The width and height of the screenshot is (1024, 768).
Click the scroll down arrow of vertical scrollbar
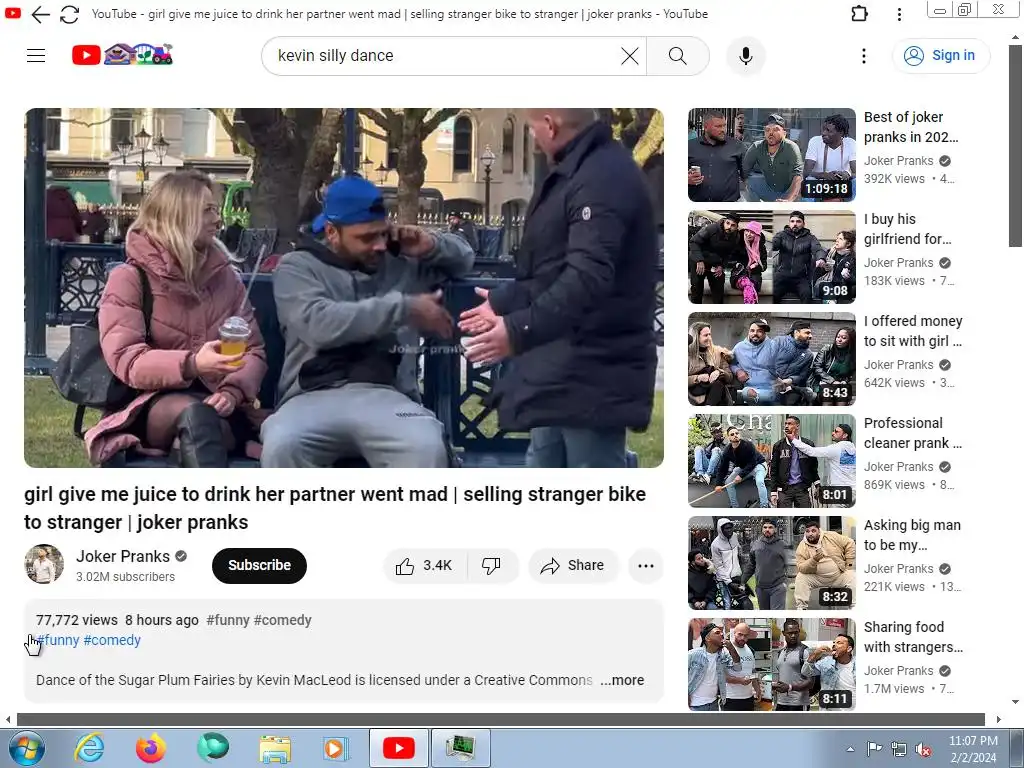pyautogui.click(x=1015, y=702)
